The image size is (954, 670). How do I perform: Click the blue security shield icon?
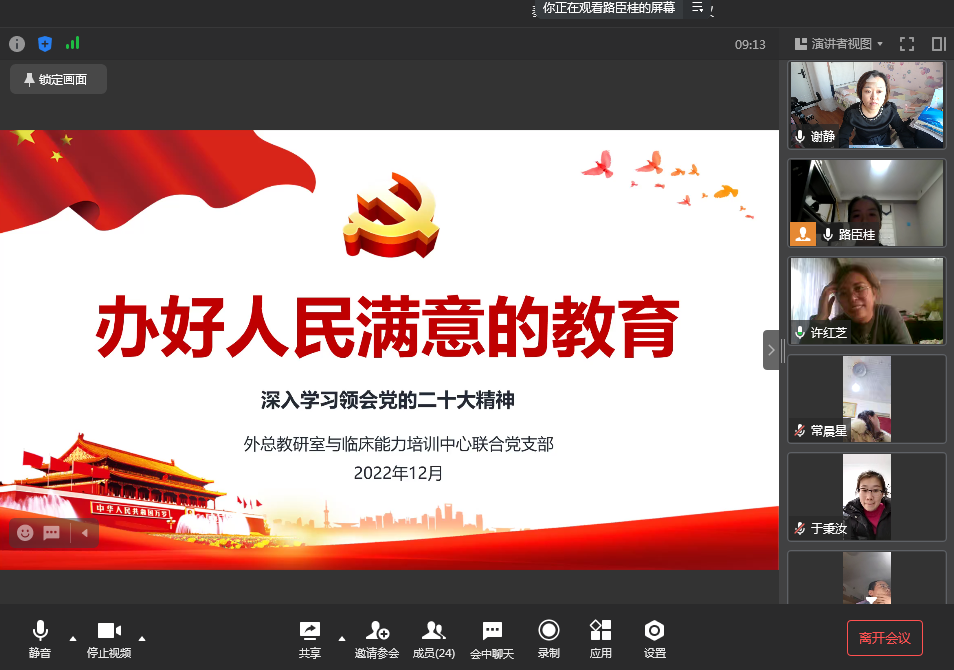coord(44,44)
